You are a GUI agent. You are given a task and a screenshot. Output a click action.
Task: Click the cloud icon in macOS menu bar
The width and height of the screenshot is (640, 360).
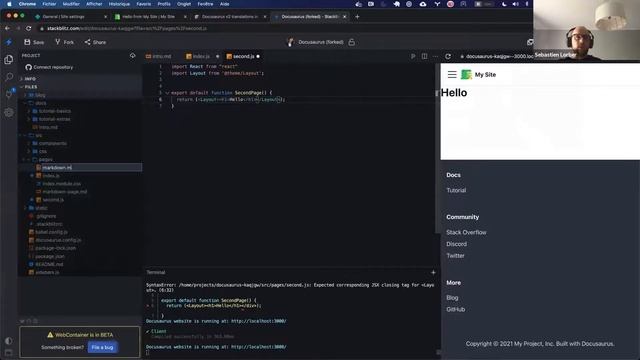tap(423, 4)
